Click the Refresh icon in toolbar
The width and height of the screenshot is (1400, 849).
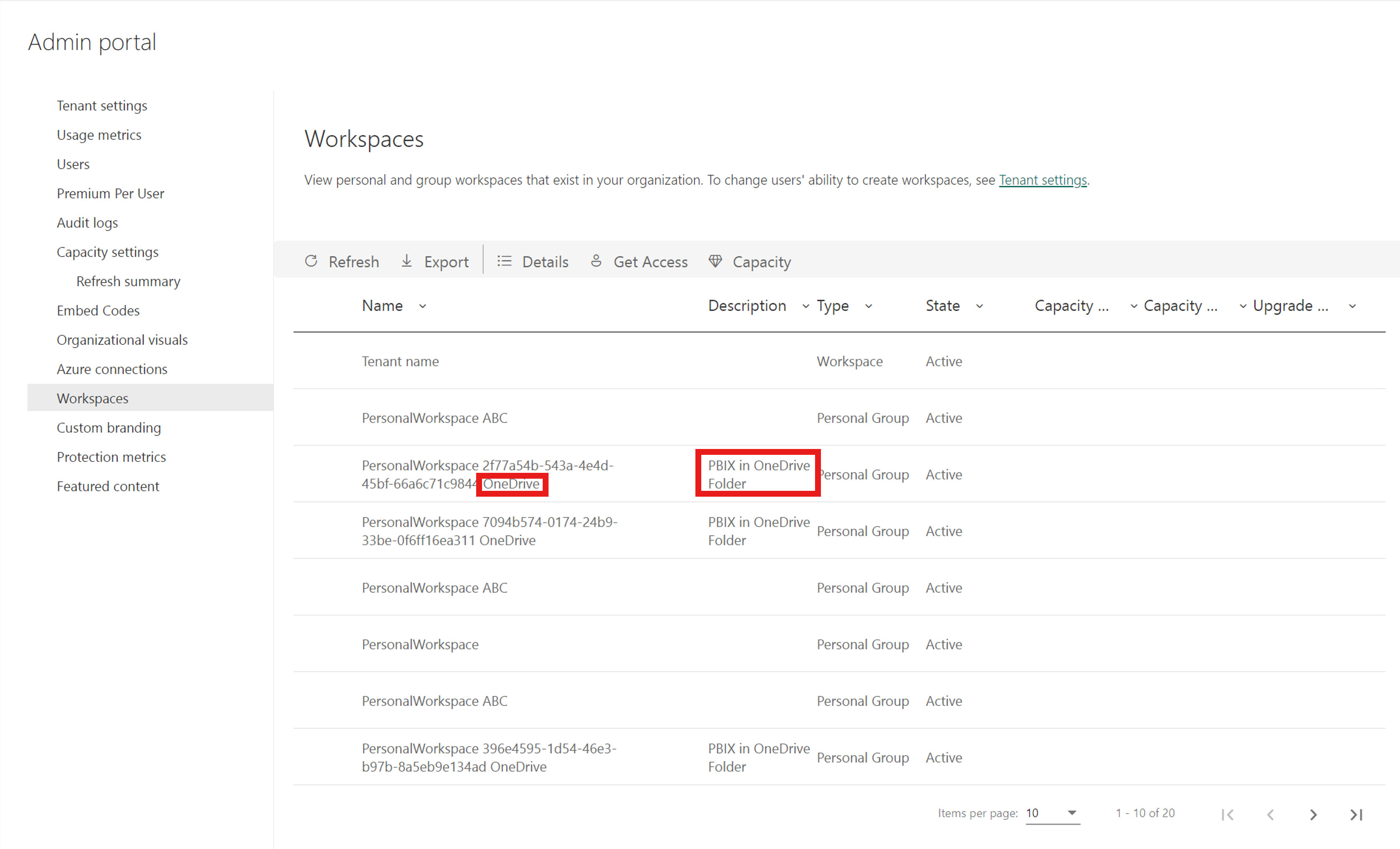[x=311, y=262]
